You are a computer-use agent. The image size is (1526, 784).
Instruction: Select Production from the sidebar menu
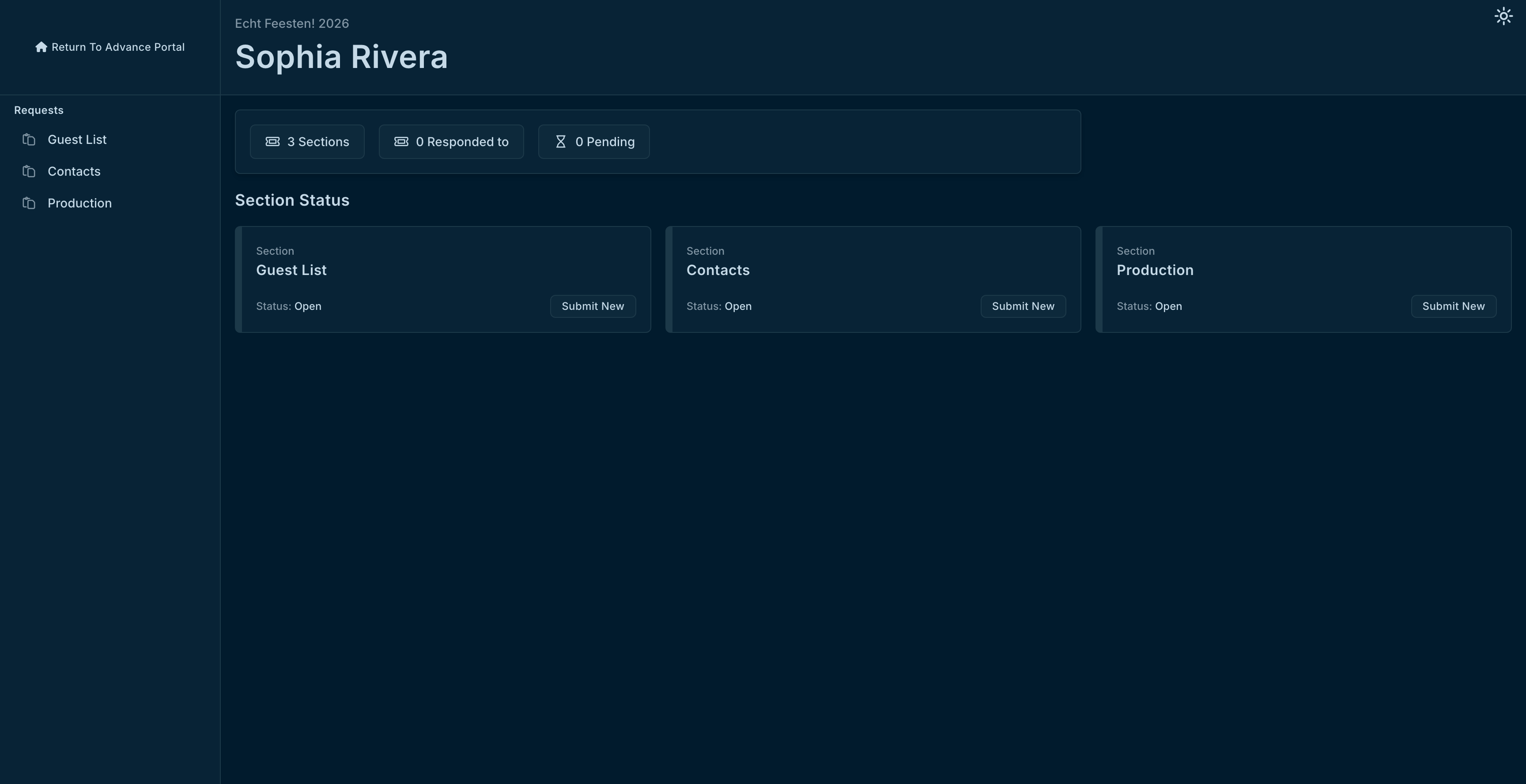(79, 204)
